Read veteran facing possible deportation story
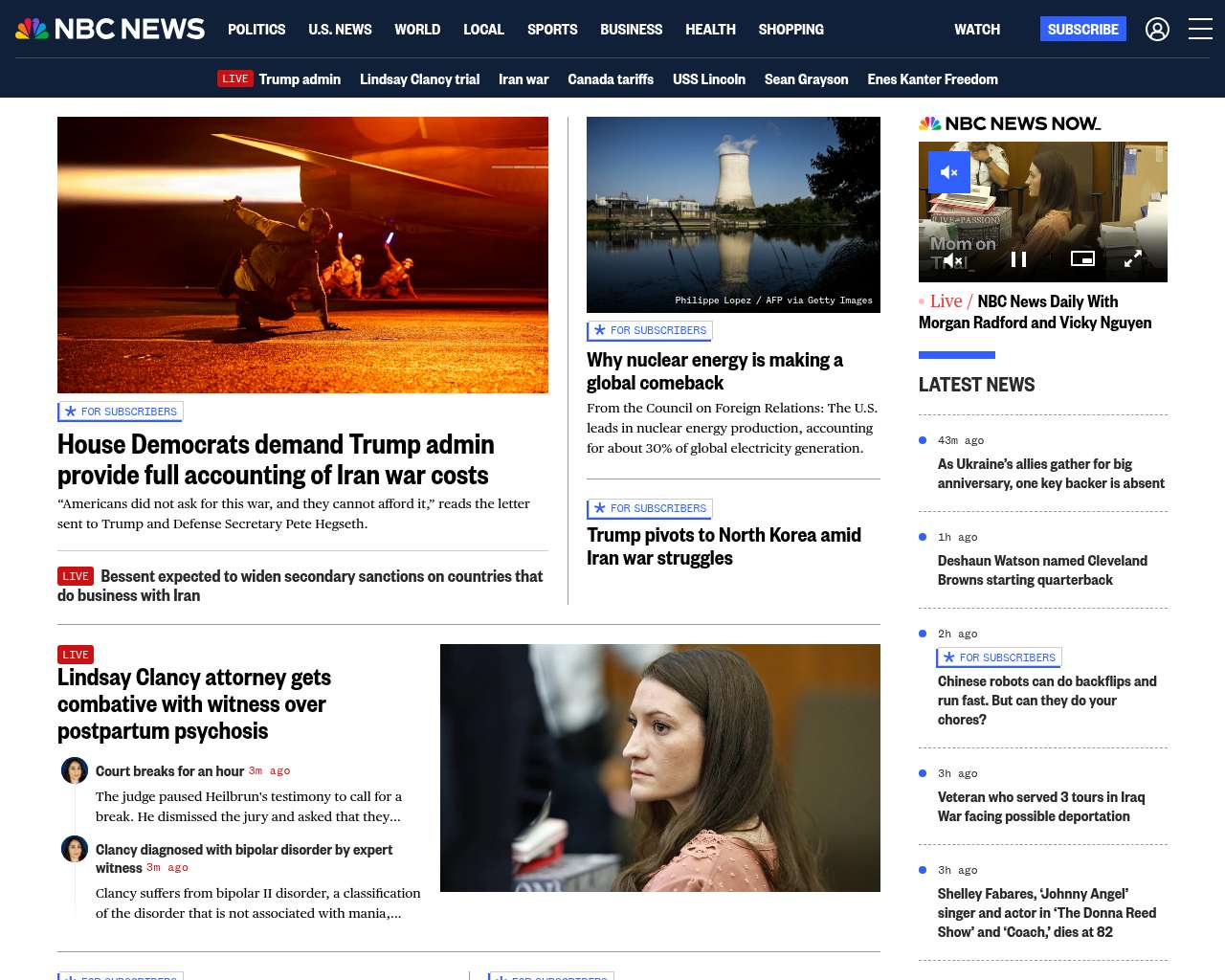1225x980 pixels. 1041,807
